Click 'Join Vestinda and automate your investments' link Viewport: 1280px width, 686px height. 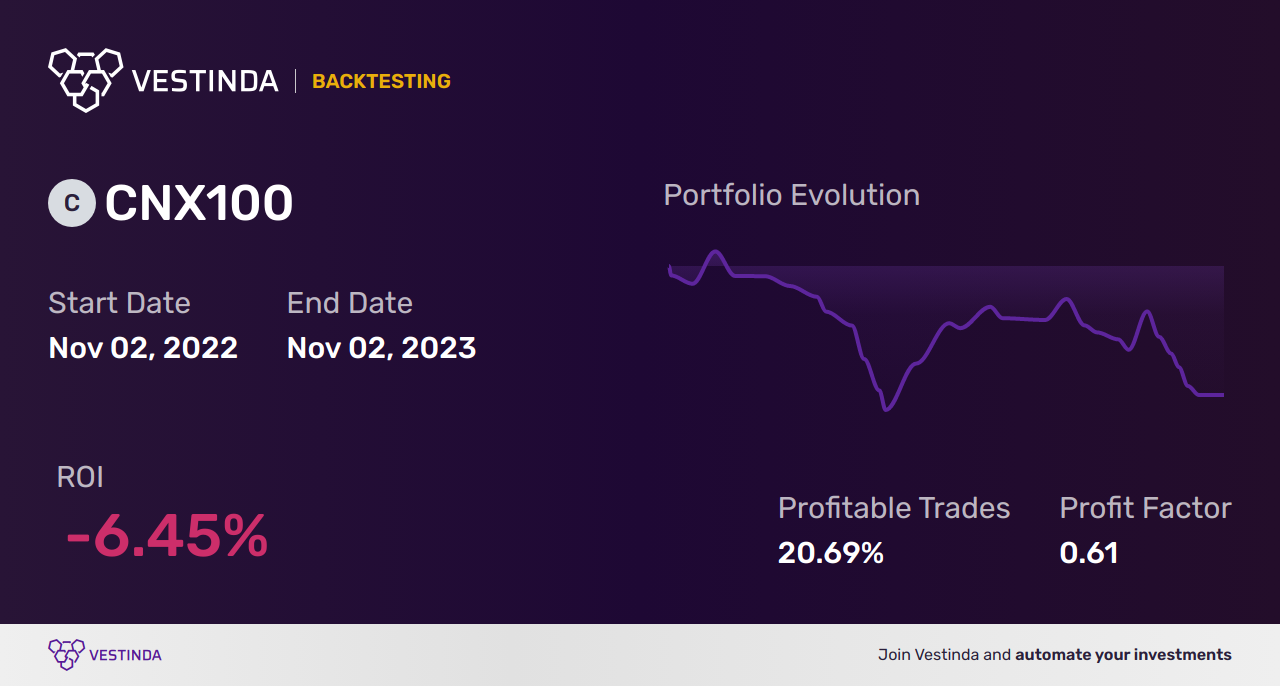pyautogui.click(x=1054, y=655)
